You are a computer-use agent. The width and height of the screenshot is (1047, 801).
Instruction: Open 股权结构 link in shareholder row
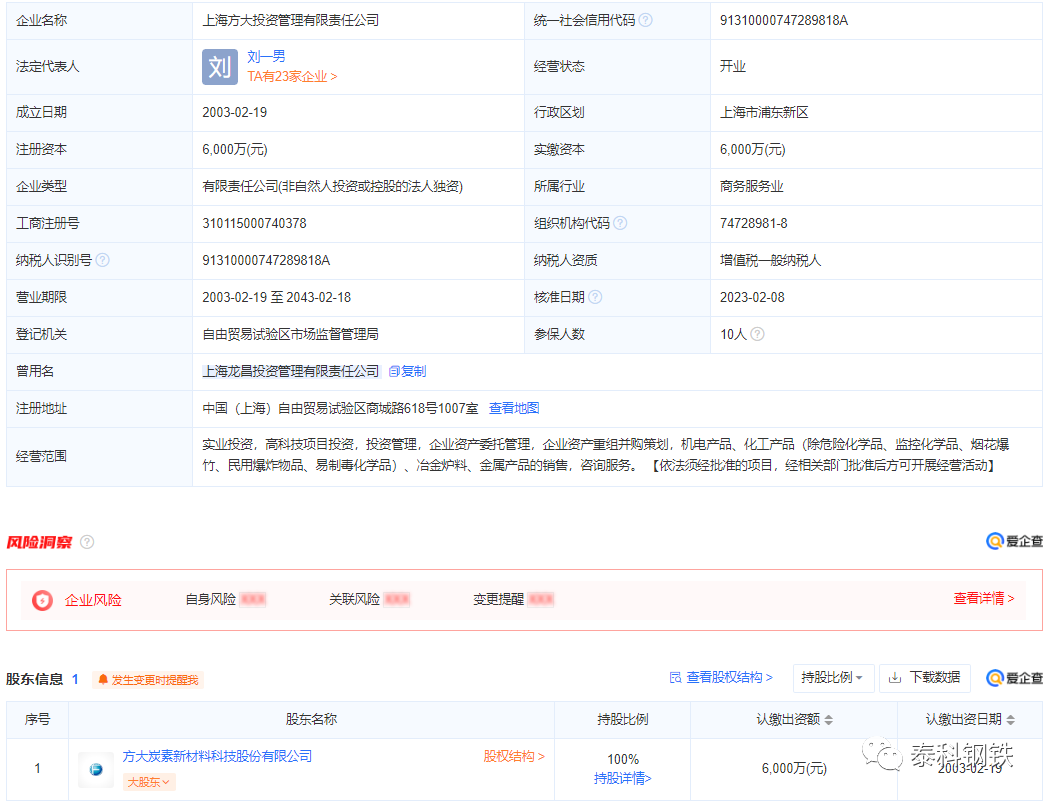tap(513, 756)
